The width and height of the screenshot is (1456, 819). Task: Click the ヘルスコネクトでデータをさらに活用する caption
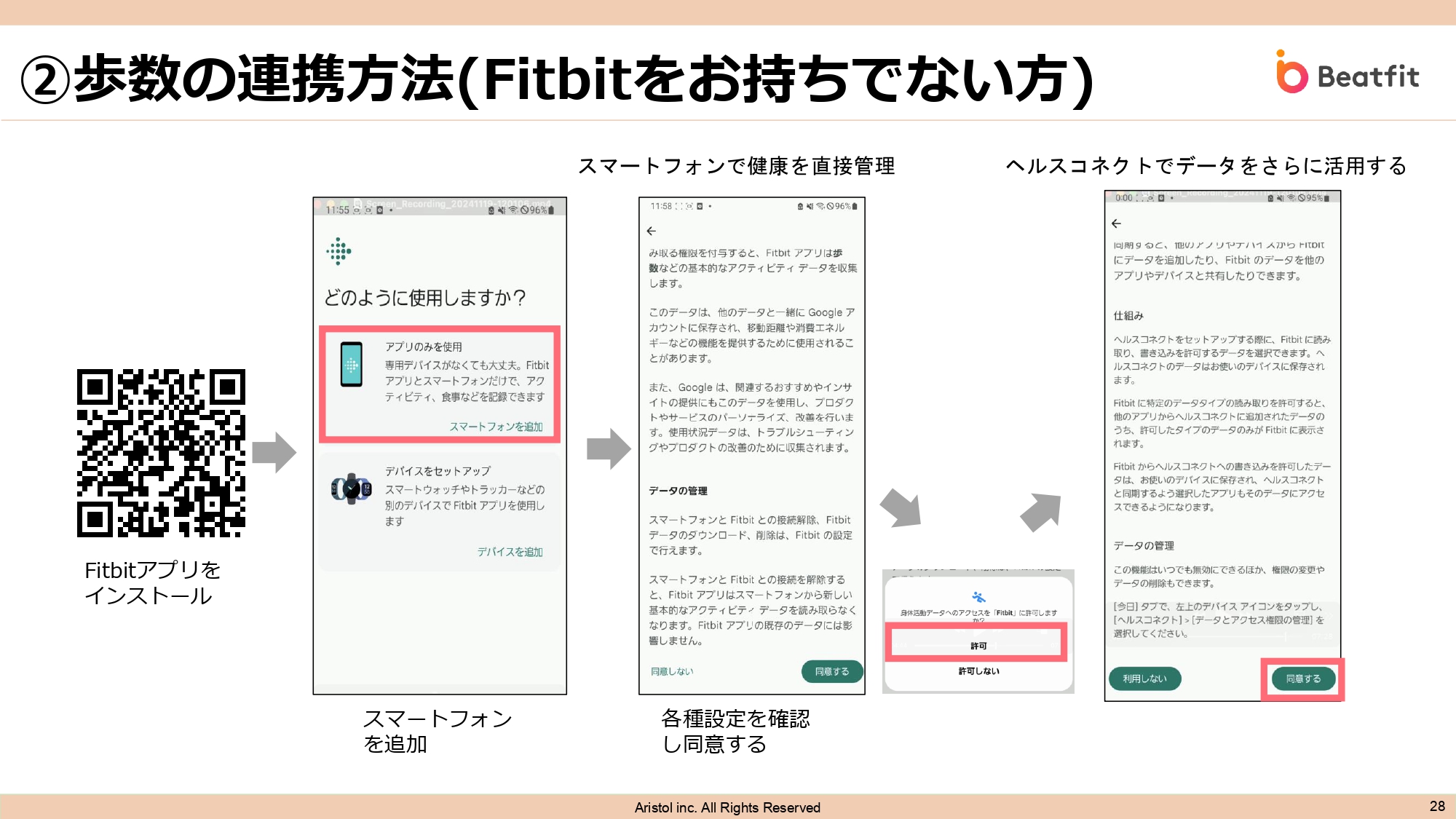pos(1206,166)
